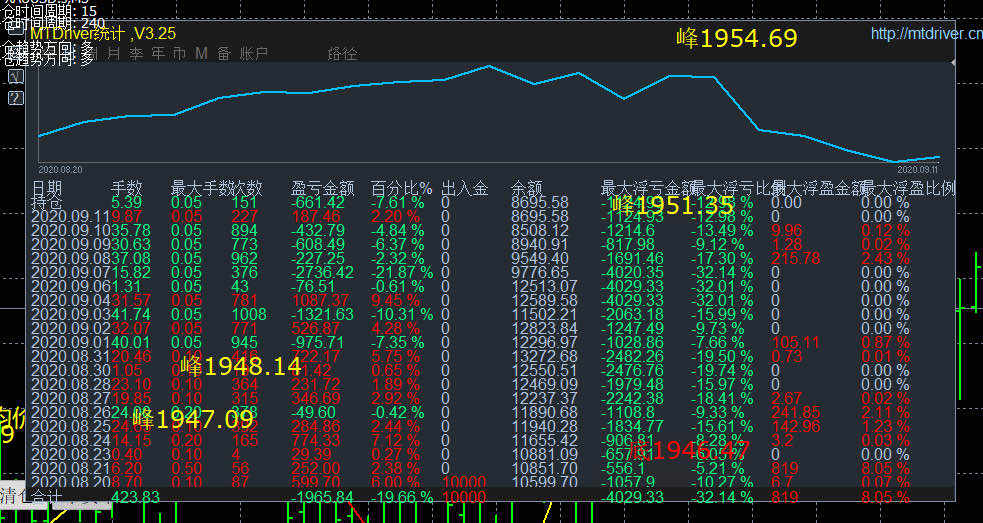This screenshot has width=983, height=523.
Task: Click max floating profit 215.78
Action: coord(796,258)
